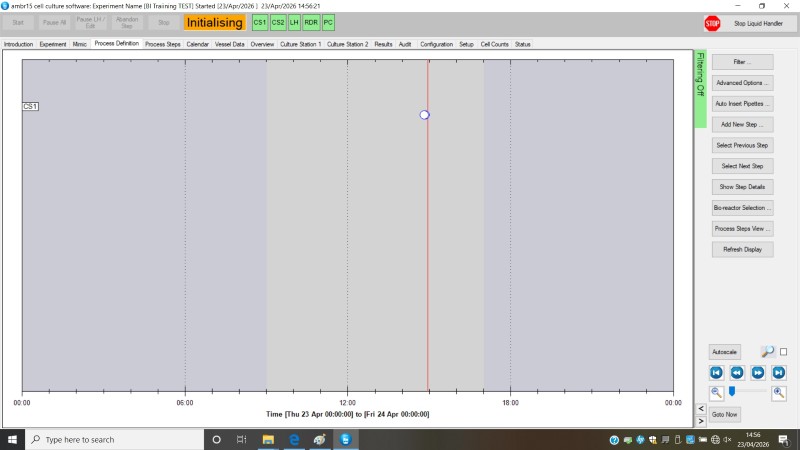Click the CS1 green status indicator
This screenshot has width=800, height=450.
pyautogui.click(x=260, y=22)
